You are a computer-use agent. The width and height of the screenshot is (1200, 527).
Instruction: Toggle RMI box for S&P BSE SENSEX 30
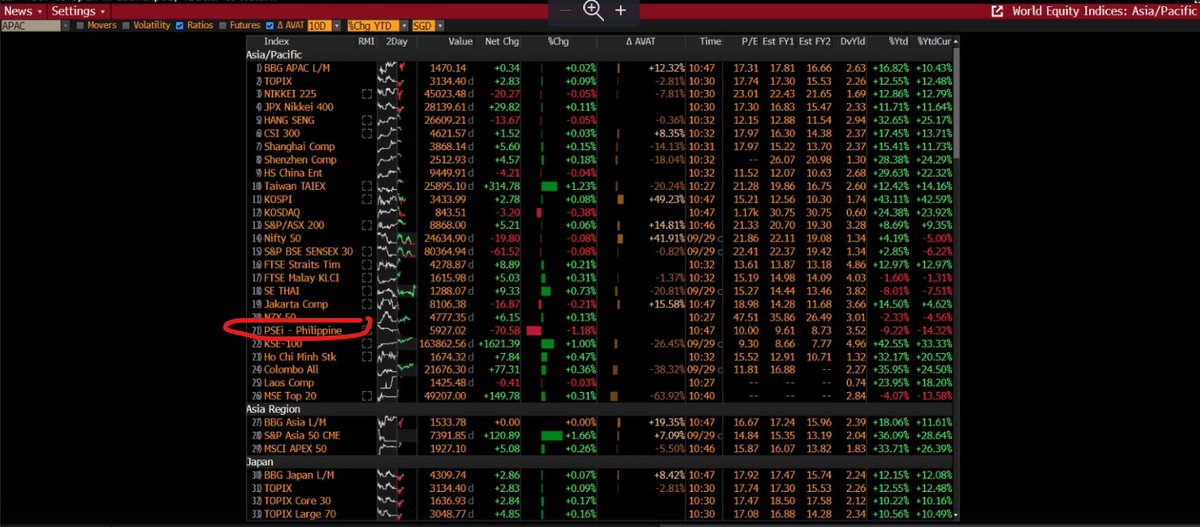367,251
